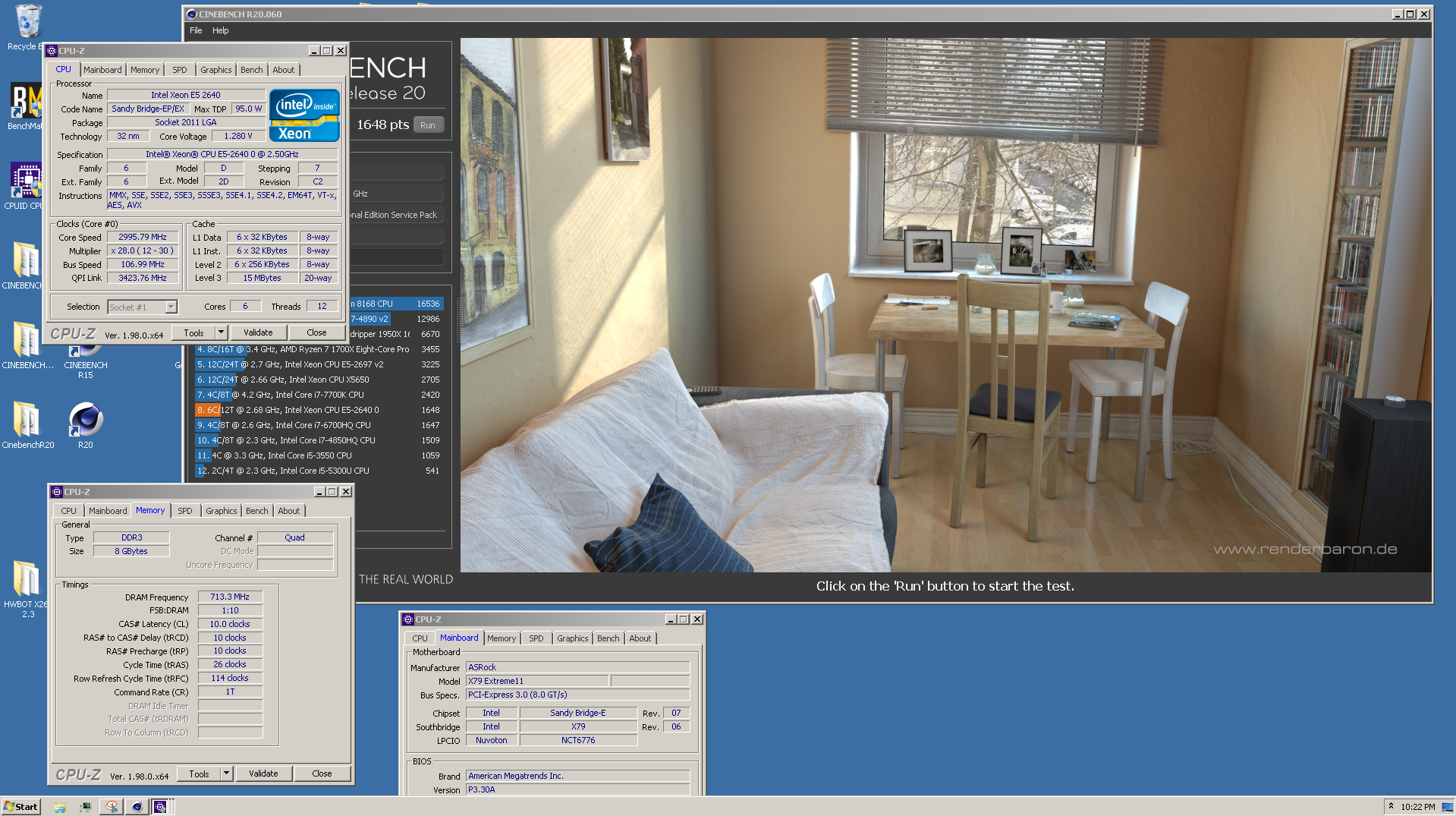Click Run button next to 1648 pts
This screenshot has height=816, width=1456.
pyautogui.click(x=428, y=125)
